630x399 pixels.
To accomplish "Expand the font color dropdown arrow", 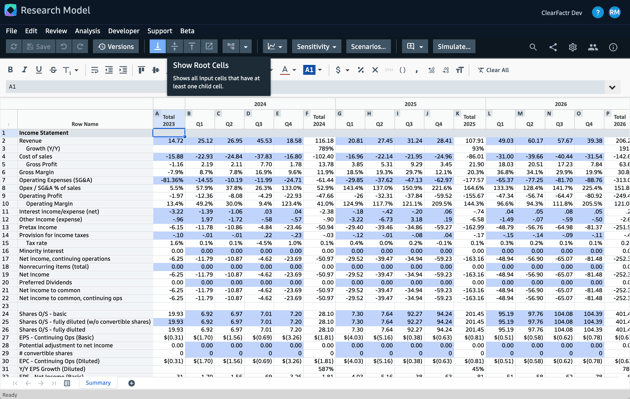I will pos(295,70).
